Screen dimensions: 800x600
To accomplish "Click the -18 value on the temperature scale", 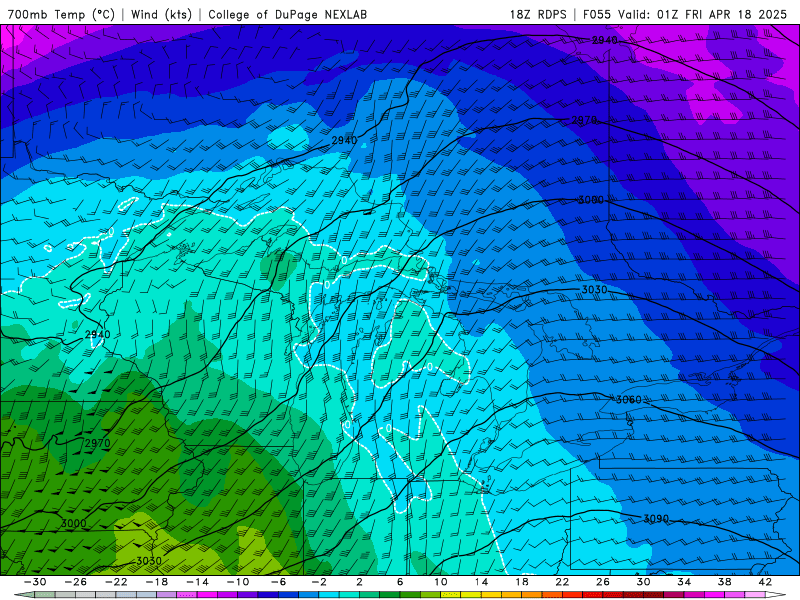I will click(x=157, y=582).
